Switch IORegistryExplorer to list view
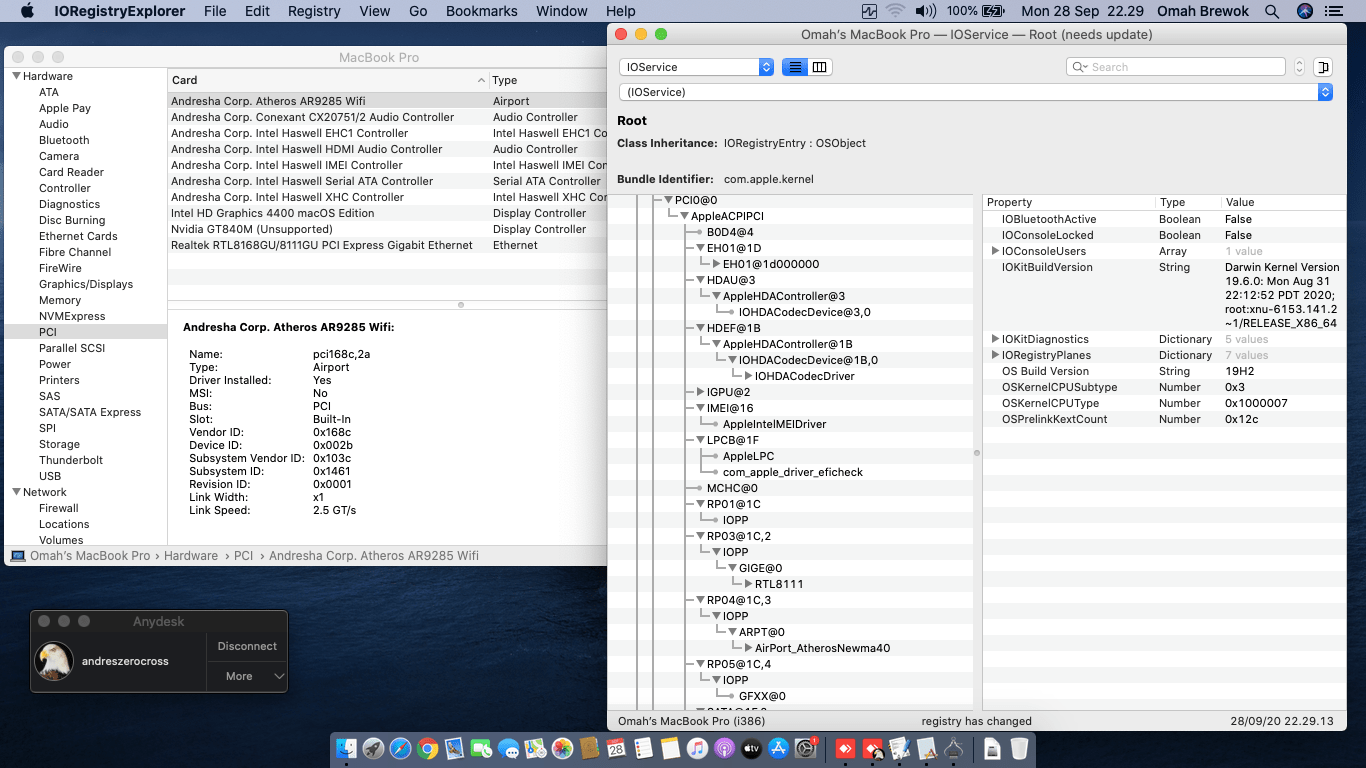The width and height of the screenshot is (1366, 768). 795,67
